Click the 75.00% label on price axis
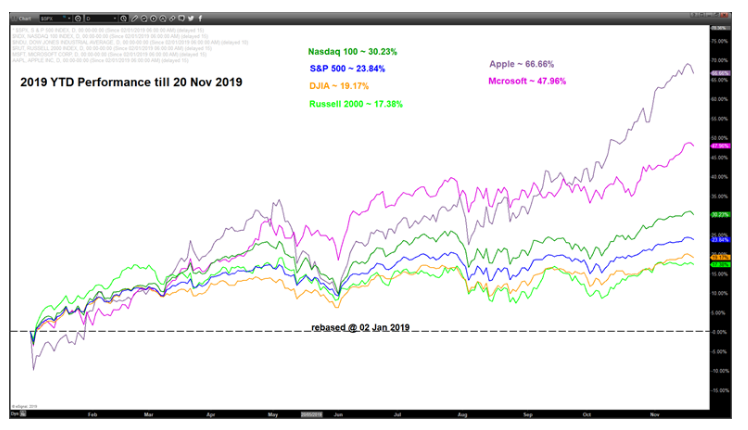Viewport: 748px width, 430px height. tap(719, 42)
